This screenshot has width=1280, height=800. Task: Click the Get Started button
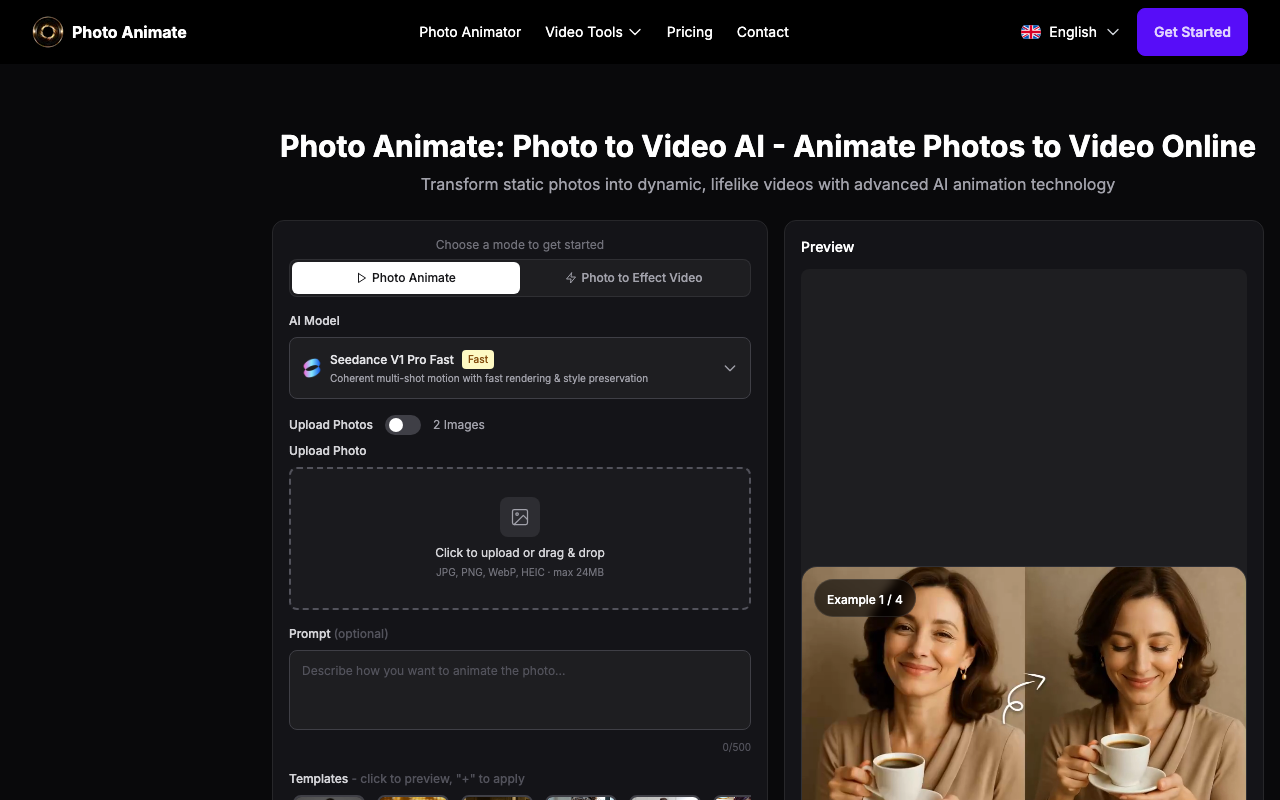(1192, 32)
